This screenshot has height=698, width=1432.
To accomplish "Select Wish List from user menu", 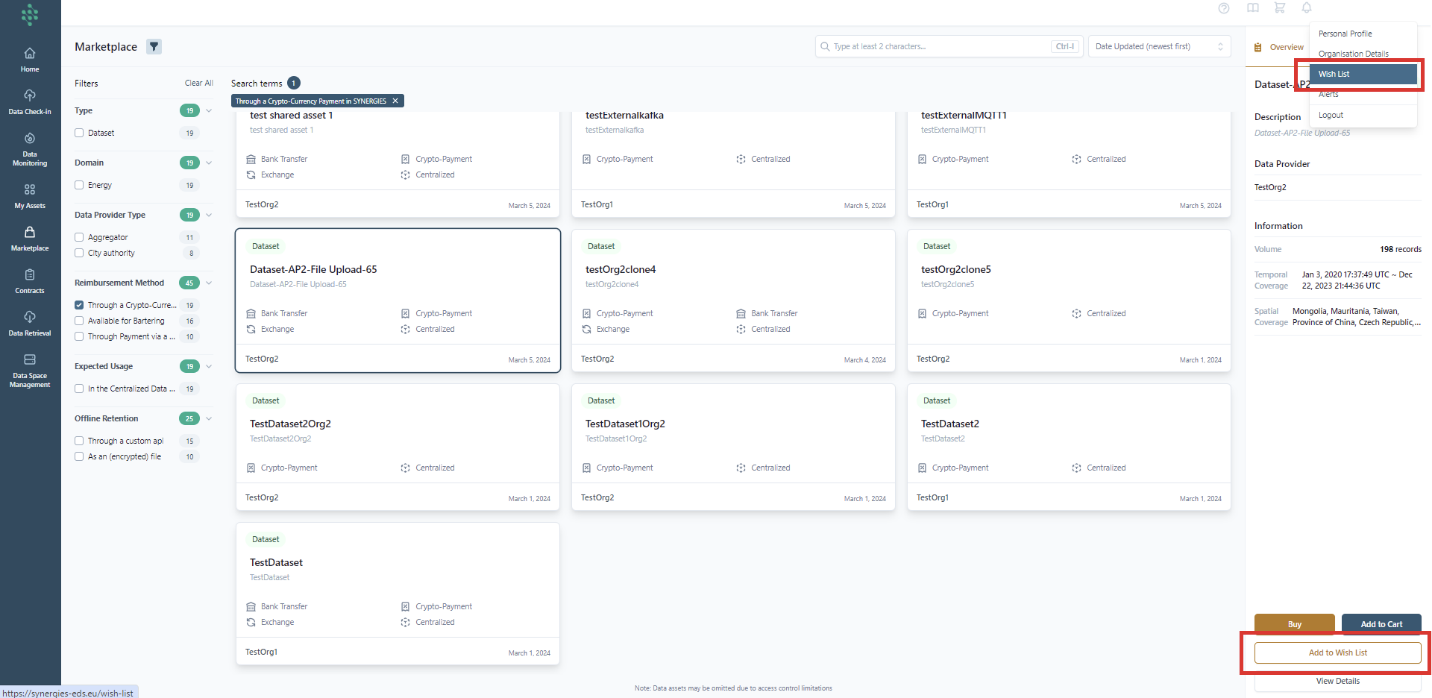I will pyautogui.click(x=1356, y=74).
